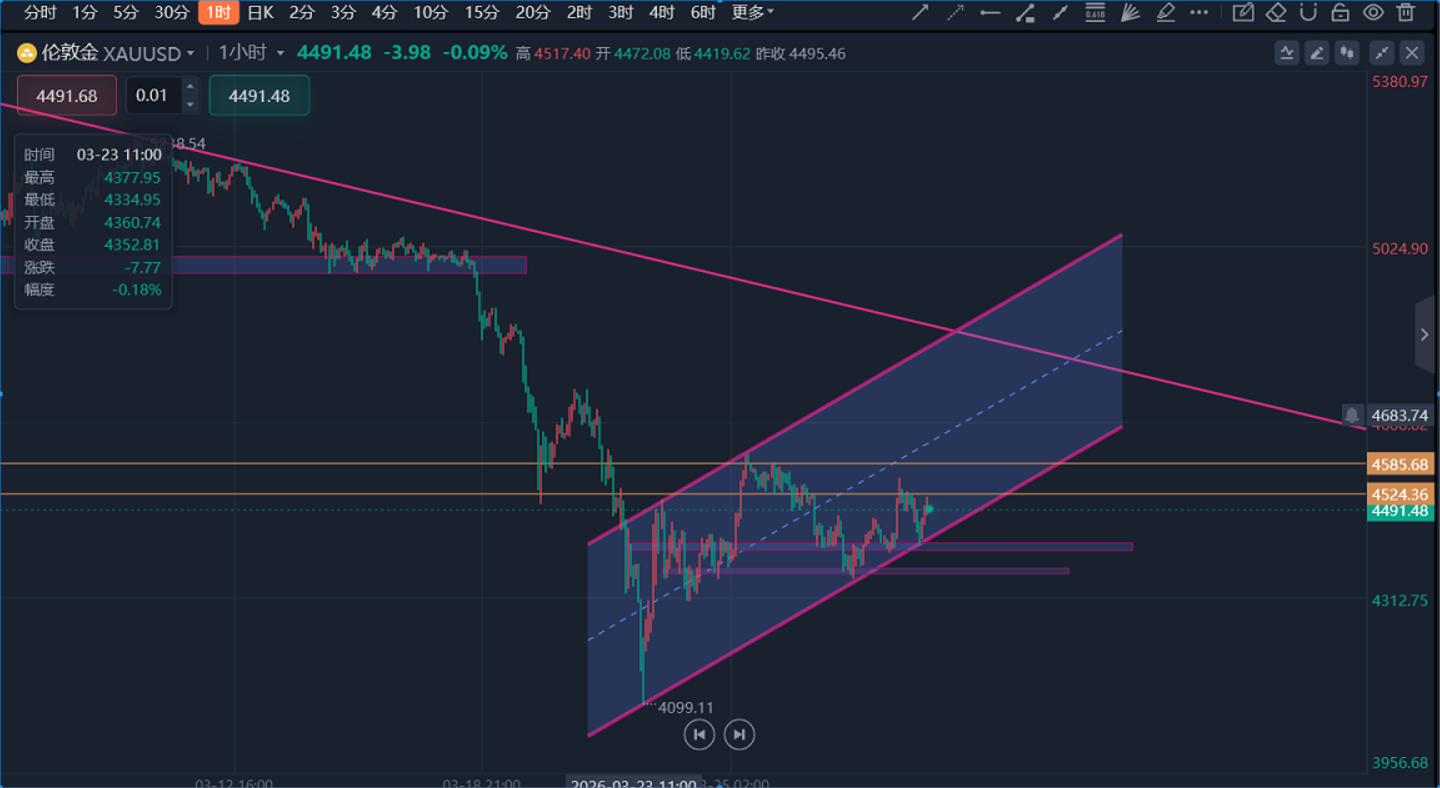Toggle drawing visibility with the eye icon

(x=1374, y=13)
